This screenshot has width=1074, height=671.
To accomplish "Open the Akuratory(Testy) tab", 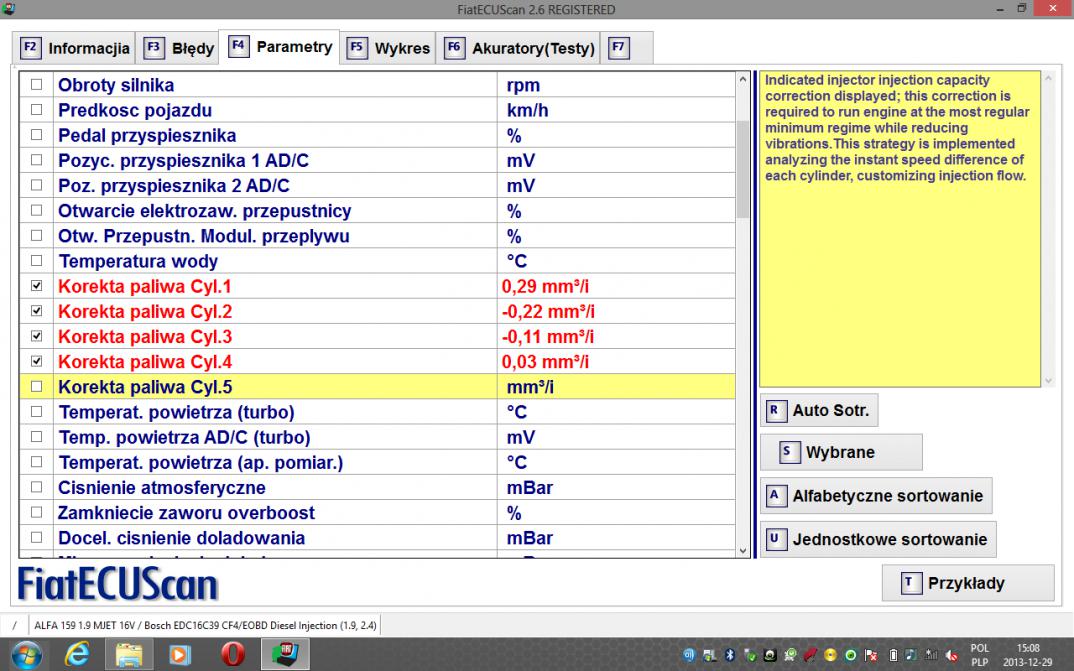I will [519, 48].
